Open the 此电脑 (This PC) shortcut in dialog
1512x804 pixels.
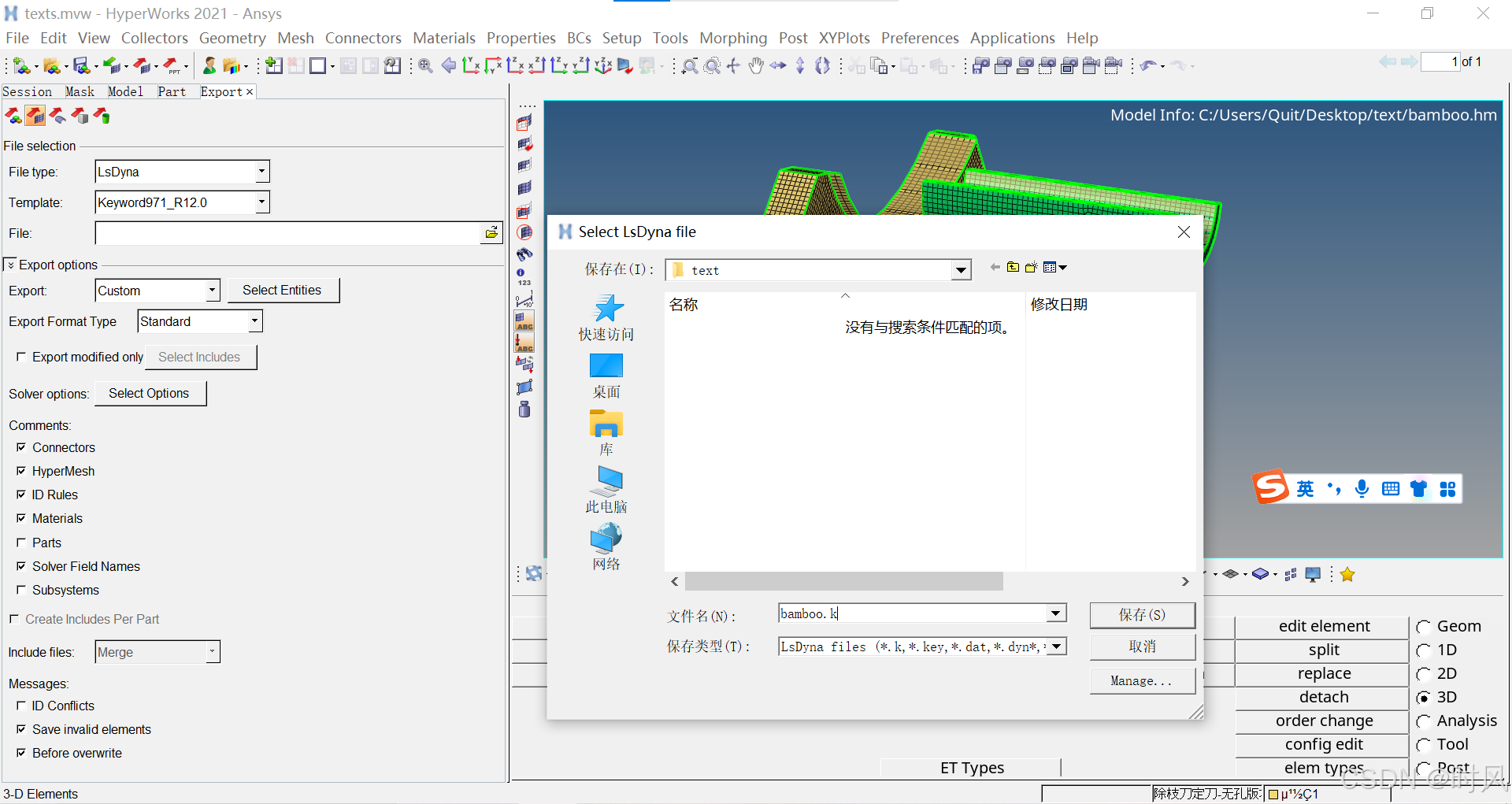pos(606,490)
